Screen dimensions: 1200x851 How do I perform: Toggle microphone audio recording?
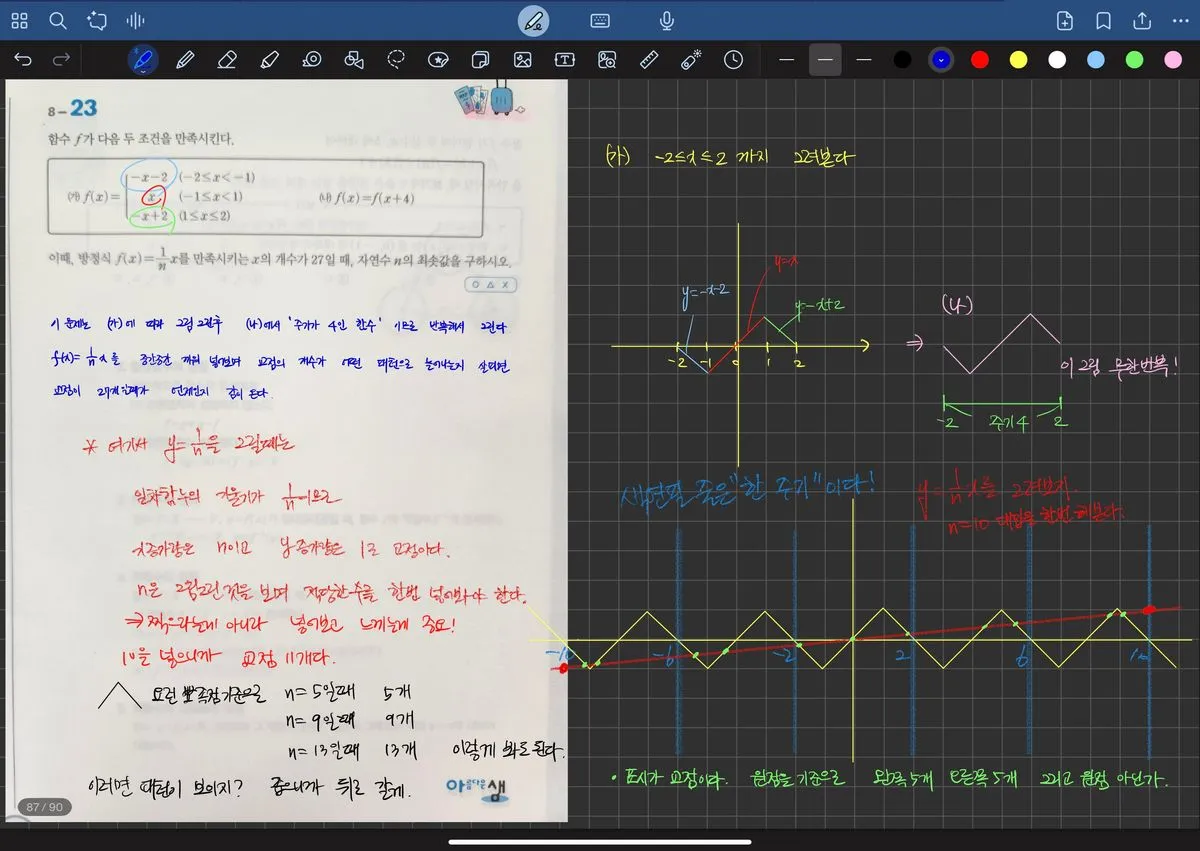click(x=666, y=21)
